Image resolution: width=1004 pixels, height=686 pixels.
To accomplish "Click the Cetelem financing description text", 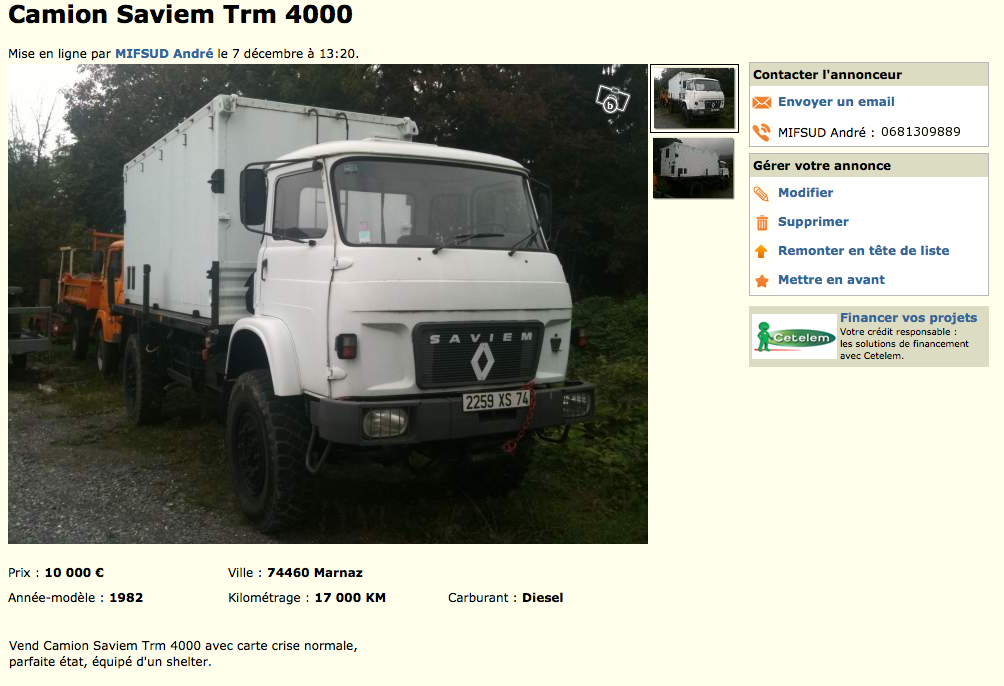I will (x=904, y=344).
